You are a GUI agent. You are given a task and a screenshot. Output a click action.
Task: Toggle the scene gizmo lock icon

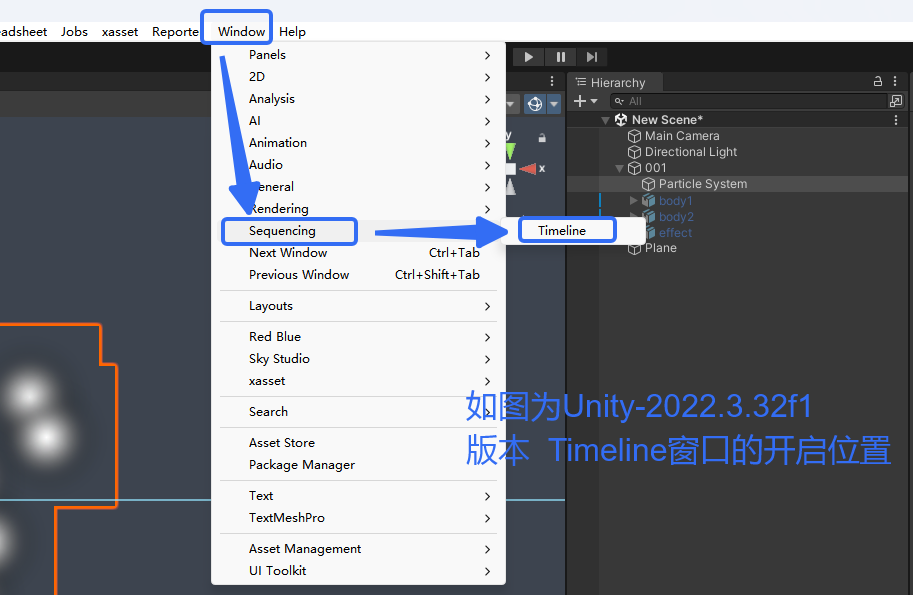[x=542, y=138]
